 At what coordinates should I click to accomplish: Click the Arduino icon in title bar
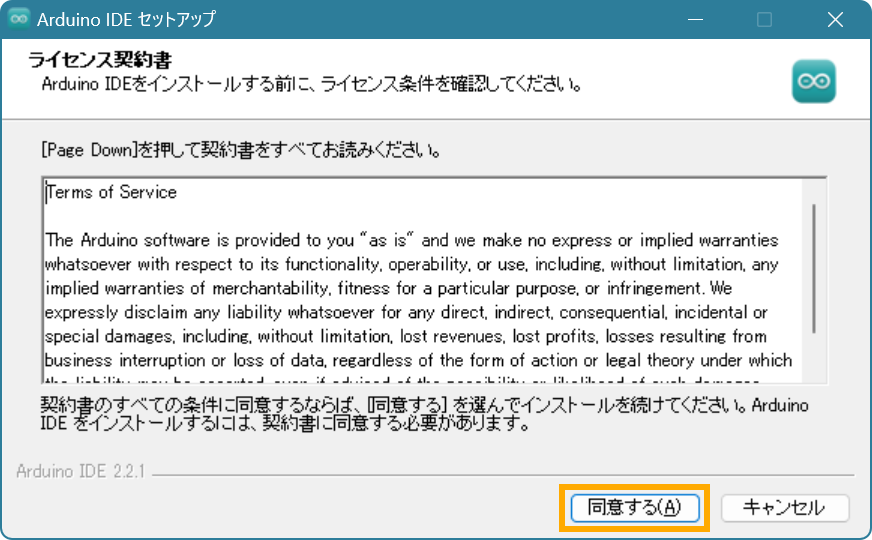coord(18,19)
